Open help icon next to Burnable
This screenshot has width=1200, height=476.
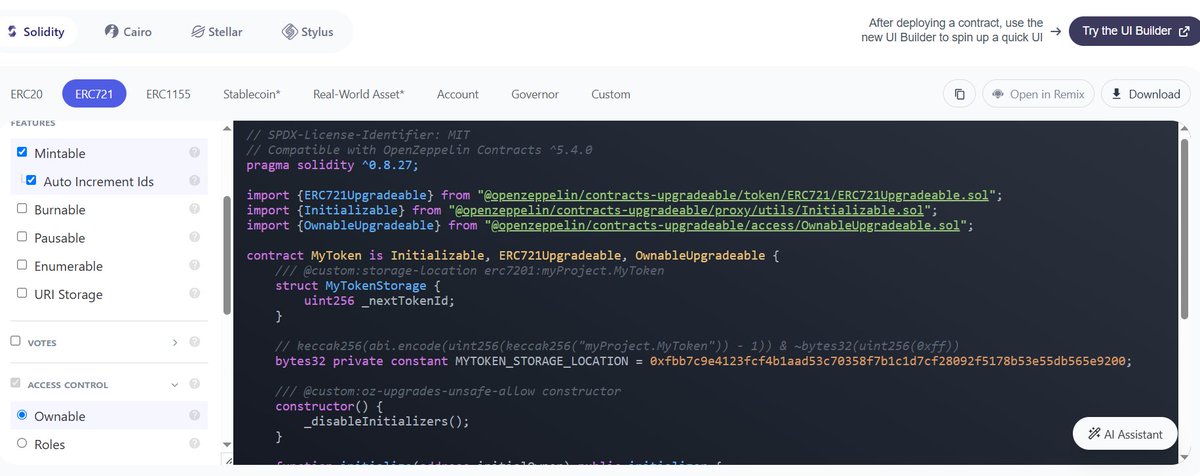coord(195,209)
